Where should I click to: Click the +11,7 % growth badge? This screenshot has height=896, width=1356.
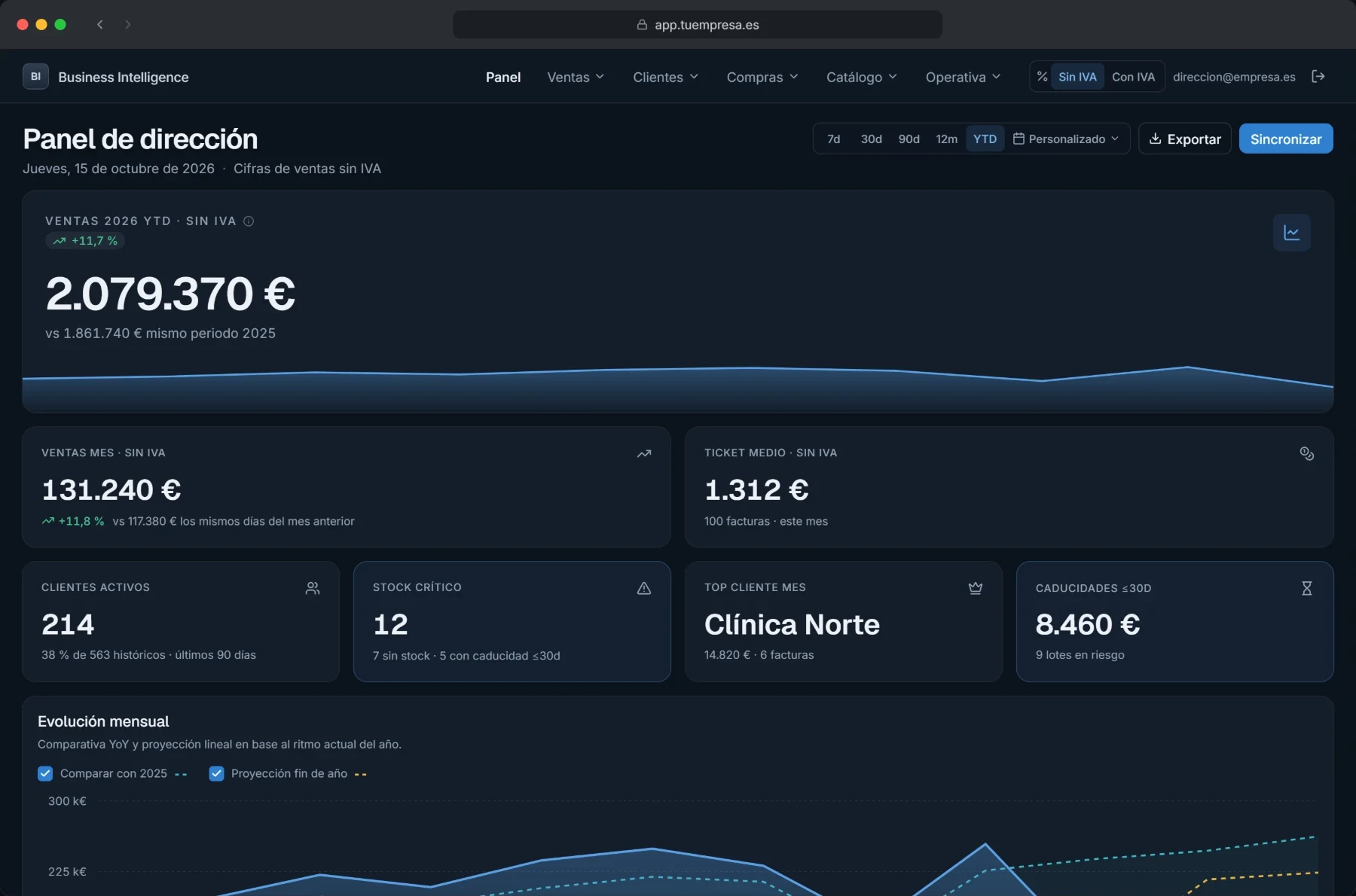pyautogui.click(x=85, y=241)
